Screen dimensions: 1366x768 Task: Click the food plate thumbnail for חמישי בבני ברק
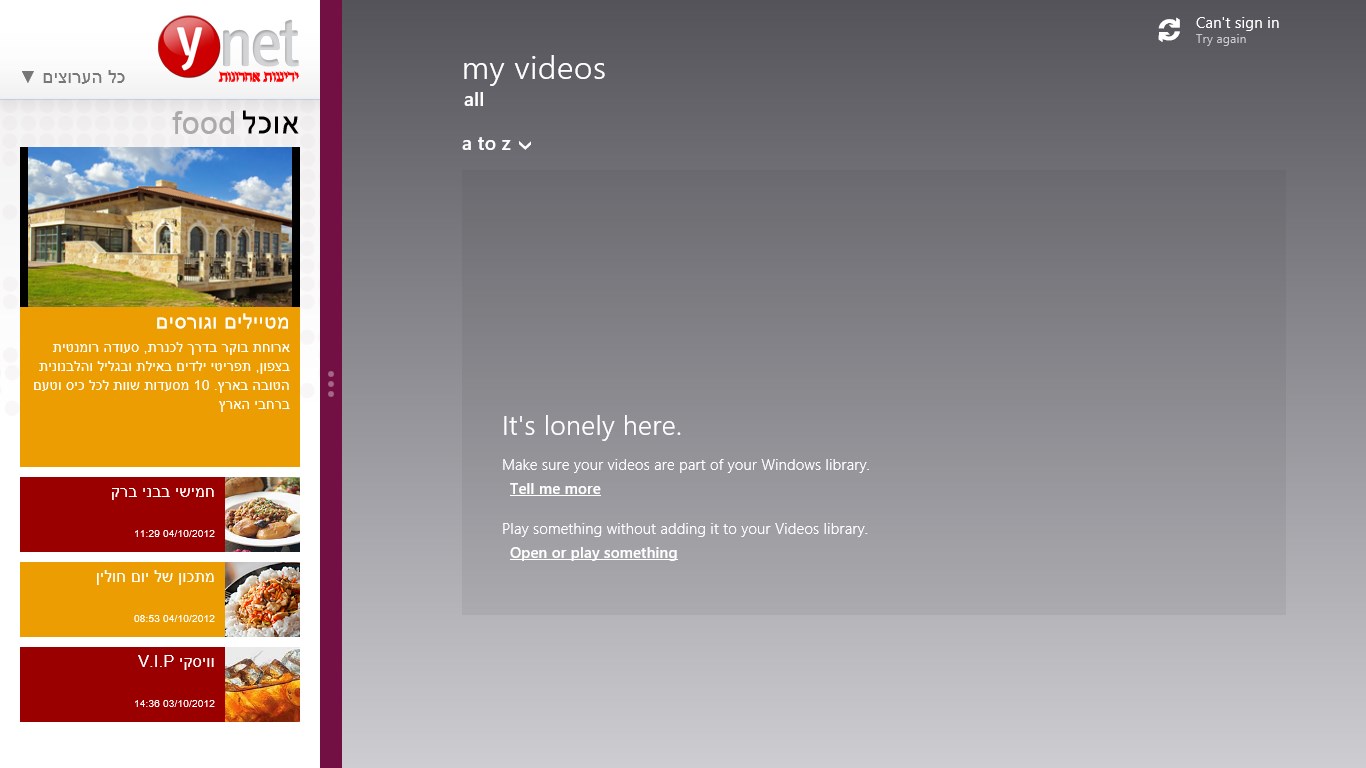[262, 514]
